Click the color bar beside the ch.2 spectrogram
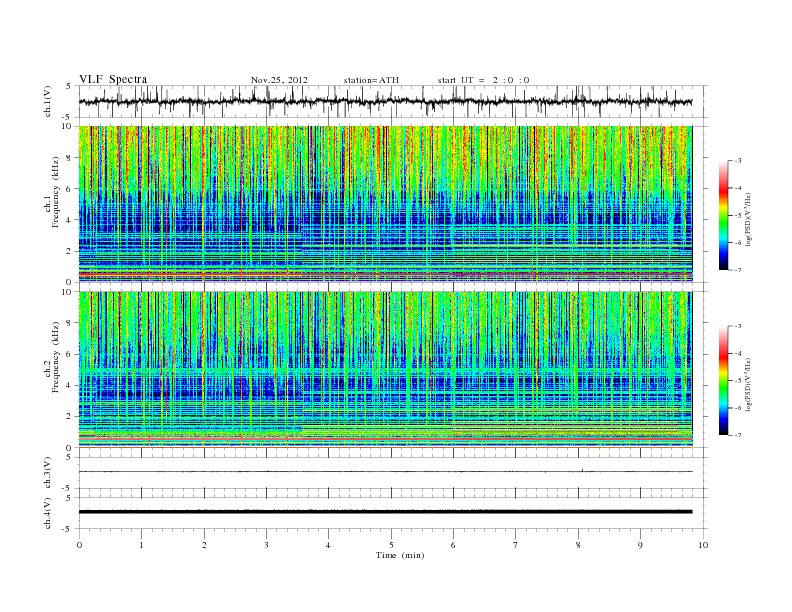 point(723,381)
